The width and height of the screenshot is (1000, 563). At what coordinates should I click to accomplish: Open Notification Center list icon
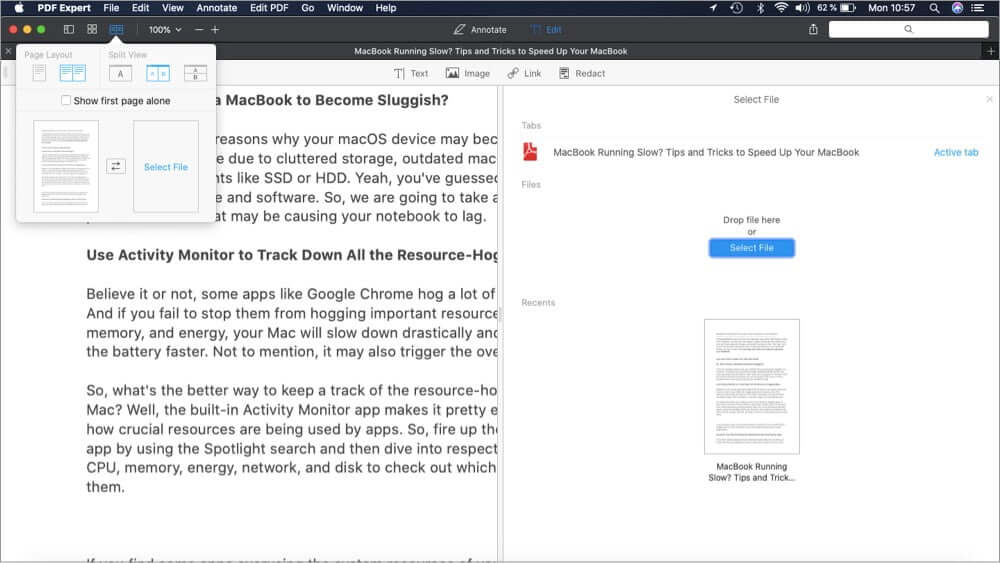tap(978, 8)
